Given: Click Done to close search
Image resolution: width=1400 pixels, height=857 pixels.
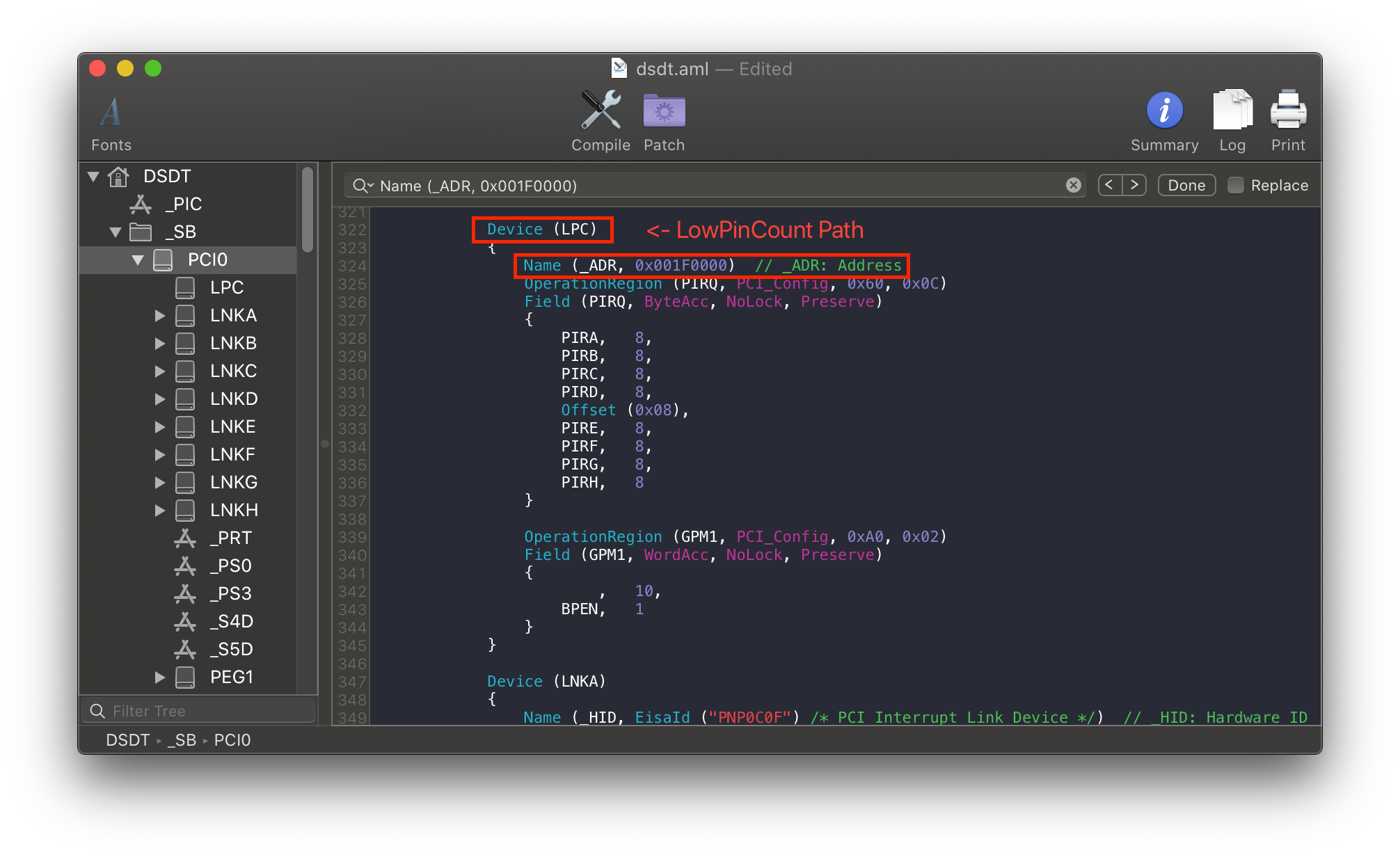Looking at the screenshot, I should pyautogui.click(x=1186, y=185).
